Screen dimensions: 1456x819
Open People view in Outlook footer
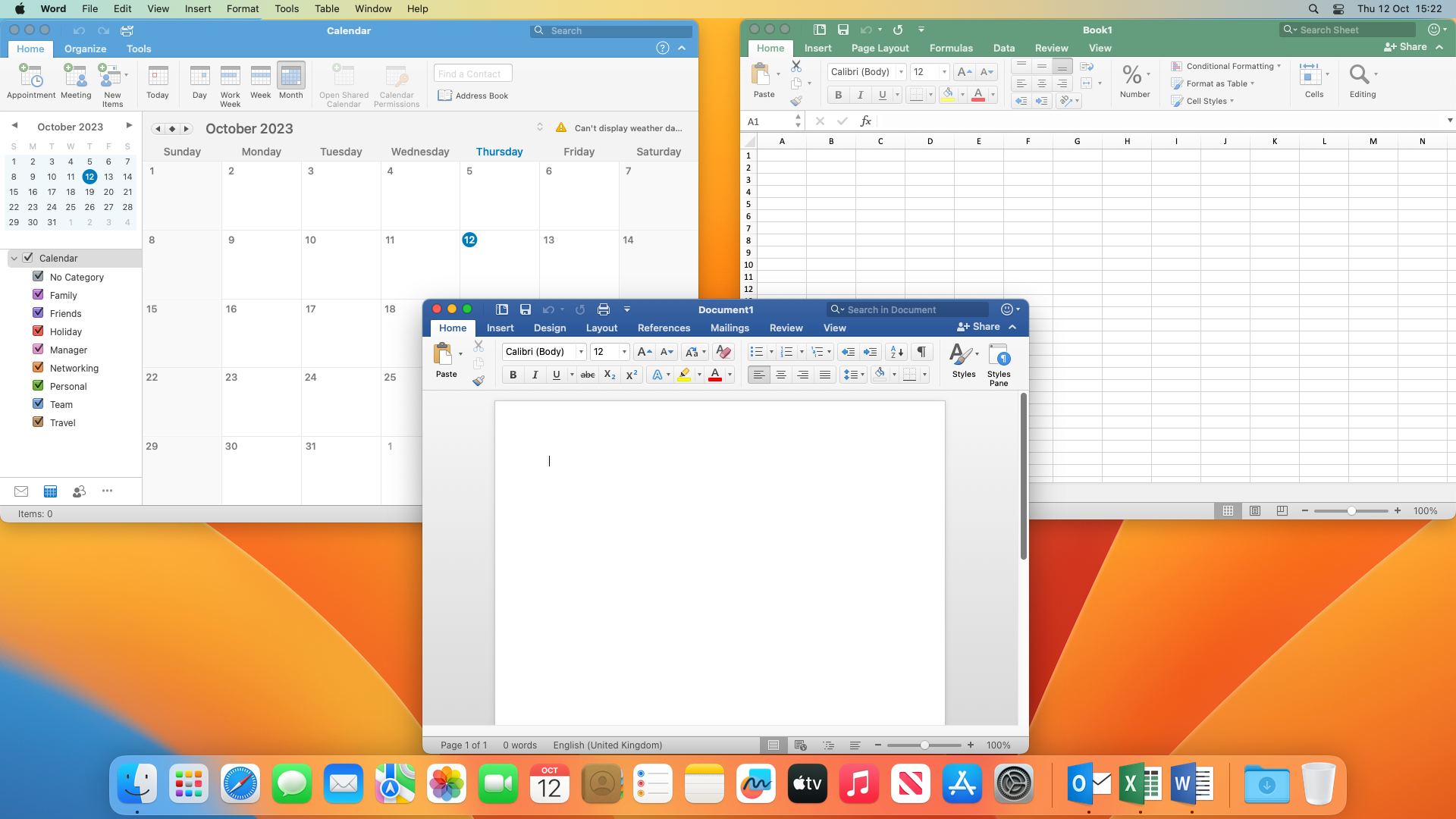click(x=79, y=491)
